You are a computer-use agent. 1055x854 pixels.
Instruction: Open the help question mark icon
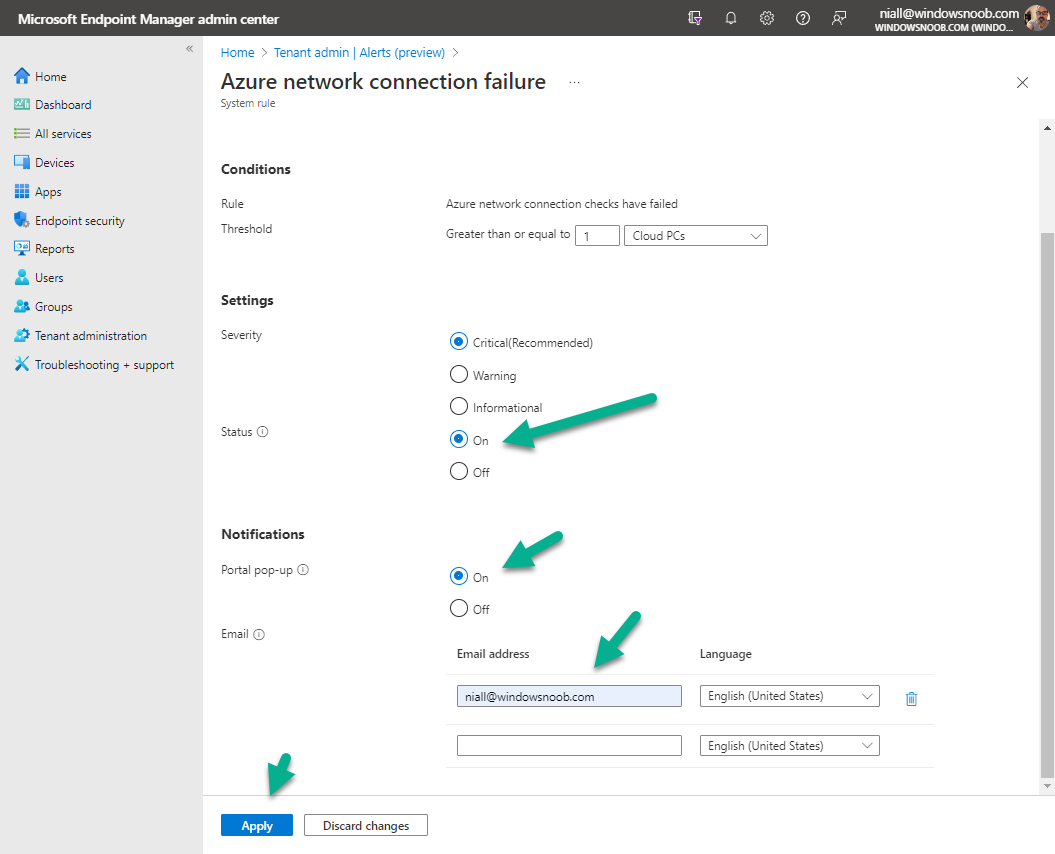point(803,18)
